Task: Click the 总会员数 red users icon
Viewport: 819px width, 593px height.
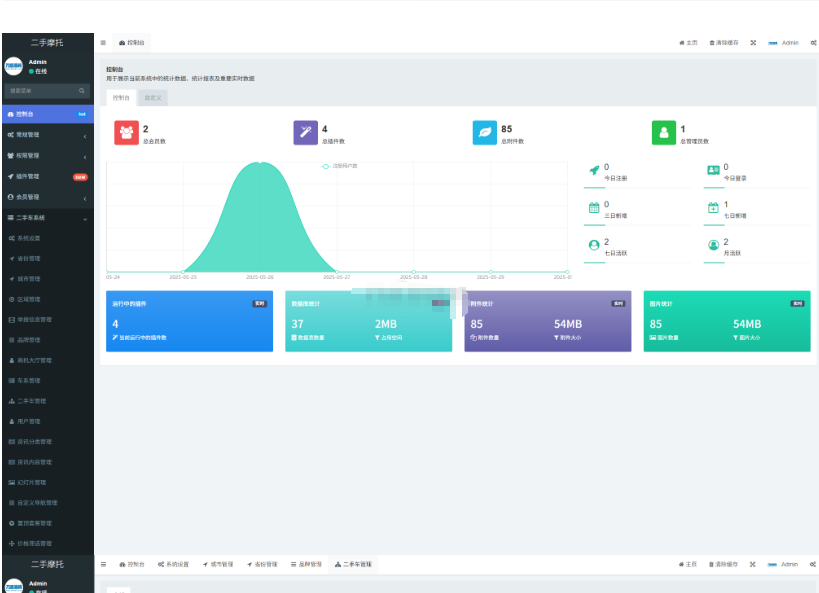Action: 126,133
